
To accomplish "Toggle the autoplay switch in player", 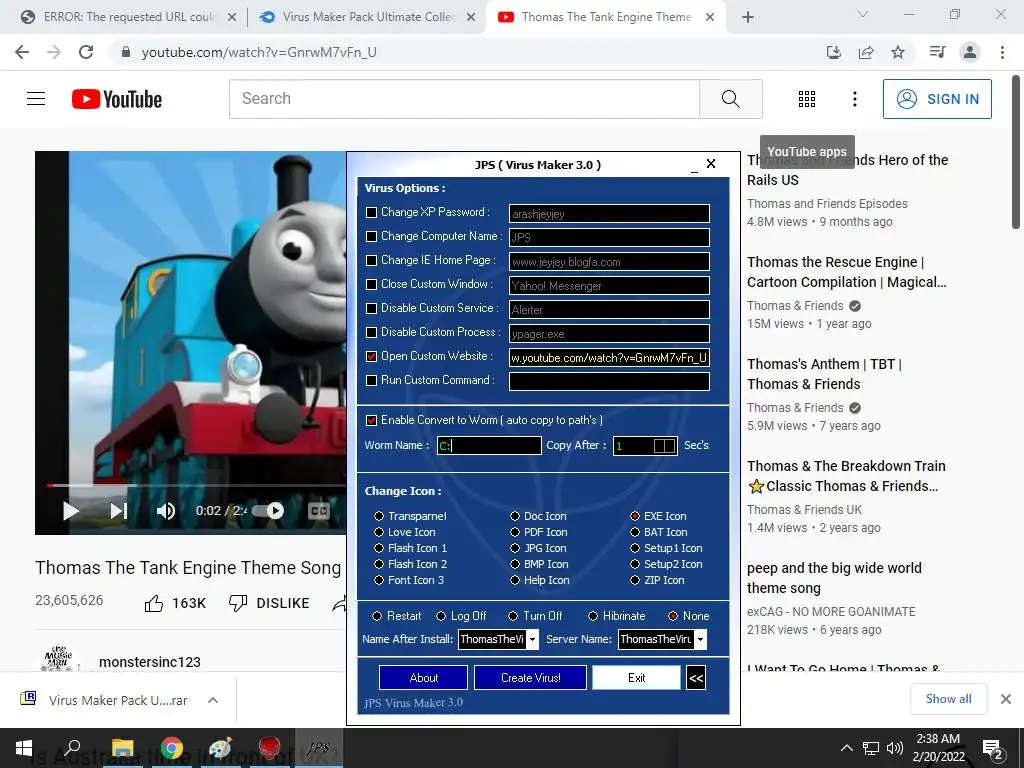I will pyautogui.click(x=268, y=511).
